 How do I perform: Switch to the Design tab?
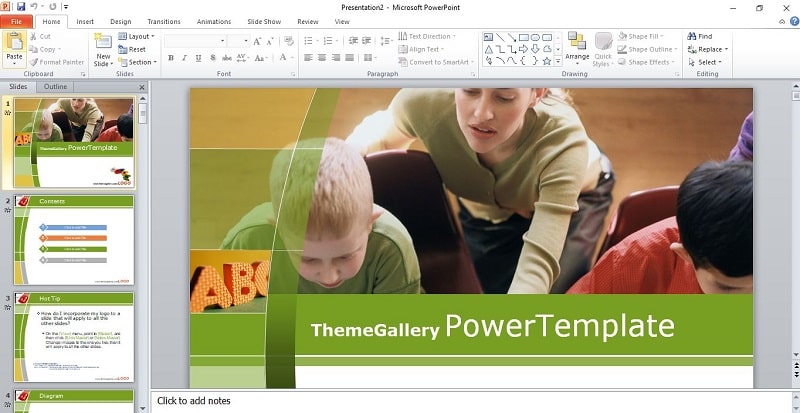(x=120, y=21)
